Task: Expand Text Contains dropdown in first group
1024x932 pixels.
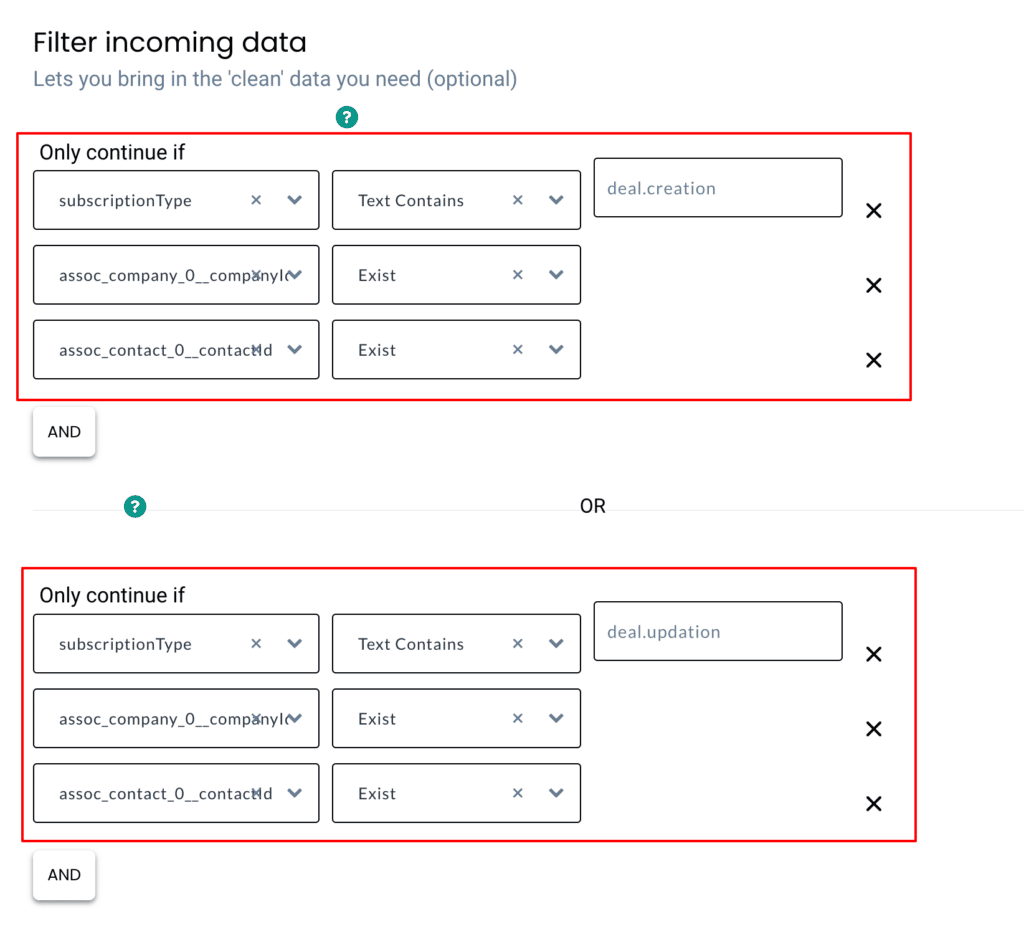Action: 556,200
